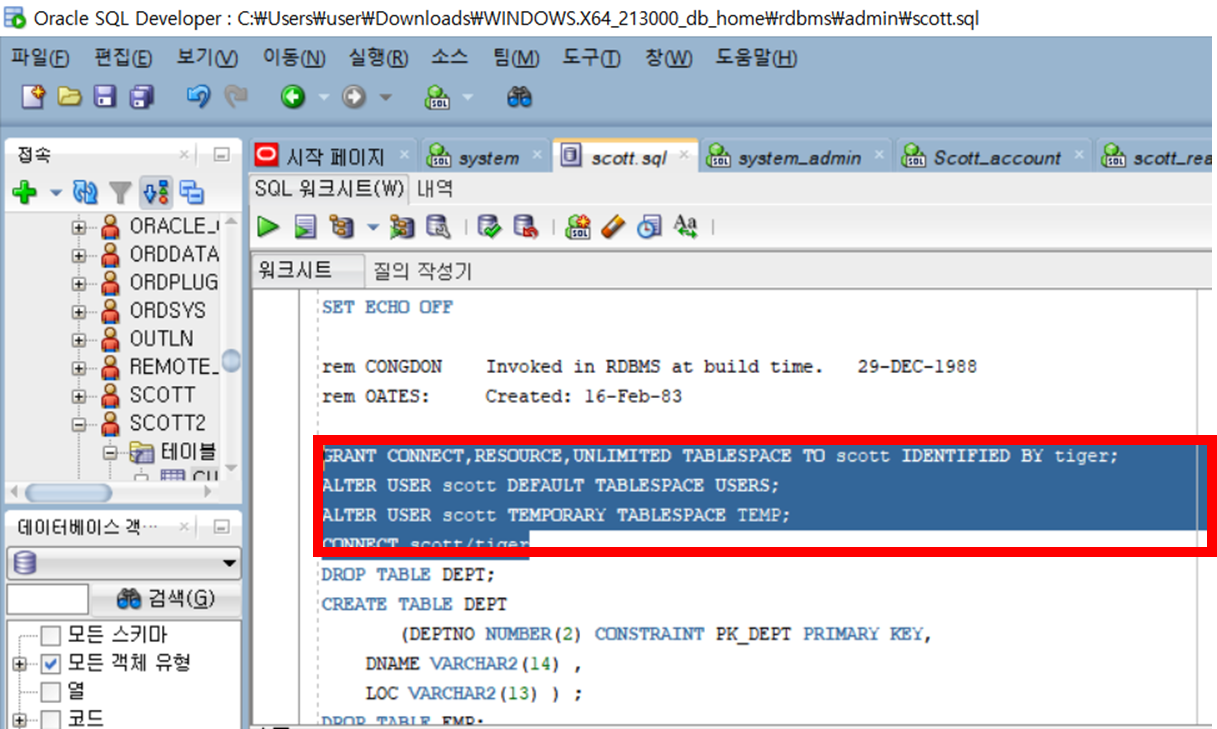1217x729 pixels.
Task: Open a SQL worksheet with the main toolbar SQL icon
Action: 437,97
